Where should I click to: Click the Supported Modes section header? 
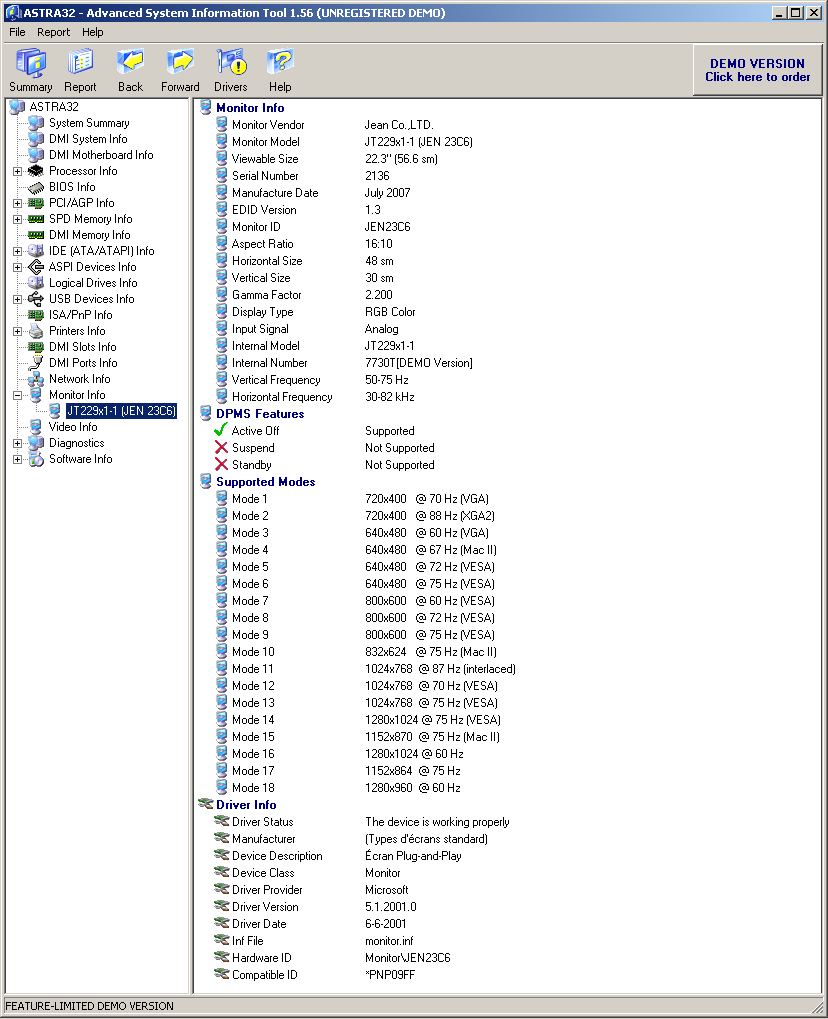(x=265, y=482)
